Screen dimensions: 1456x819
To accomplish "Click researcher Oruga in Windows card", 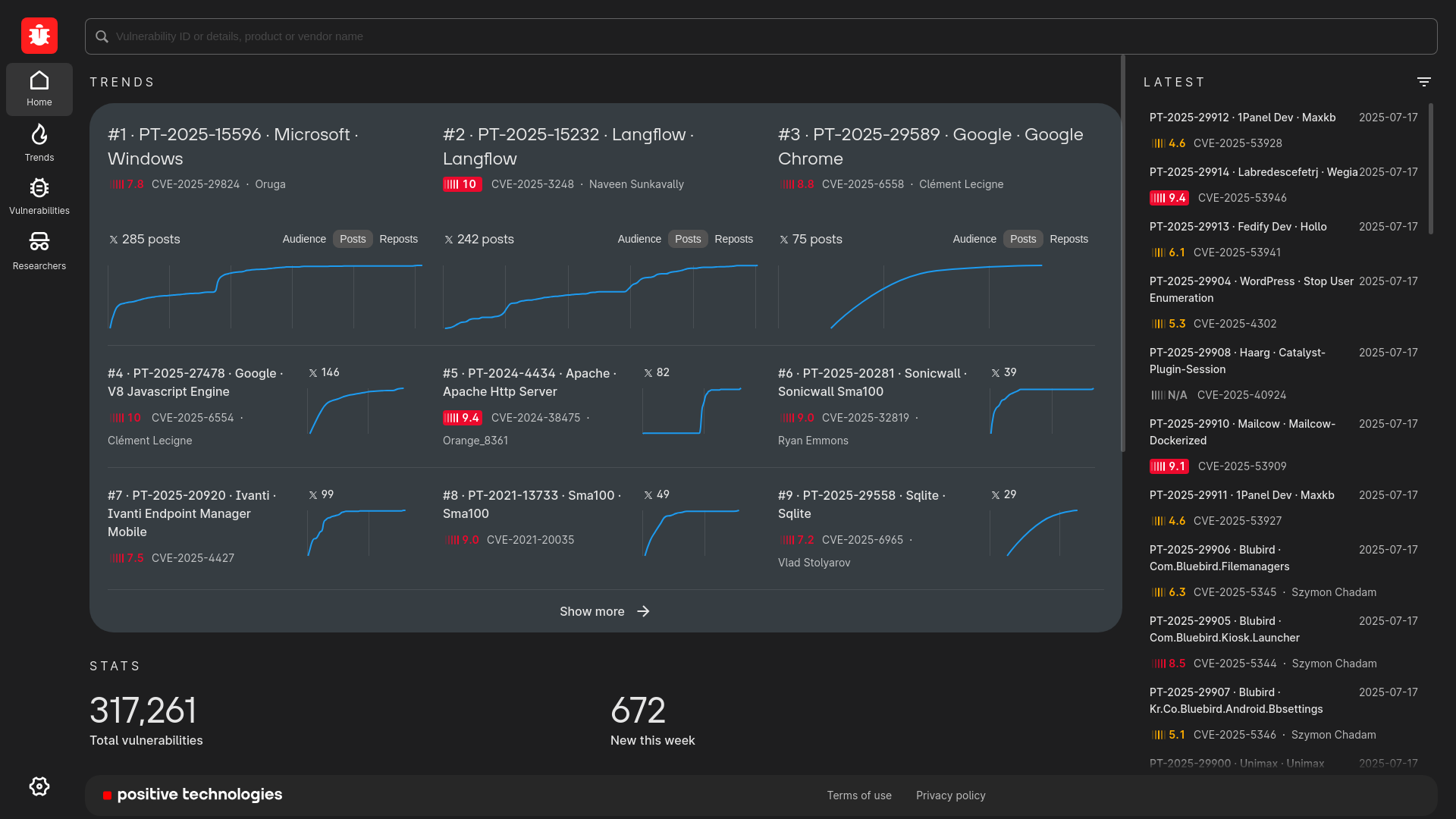I will (270, 184).
